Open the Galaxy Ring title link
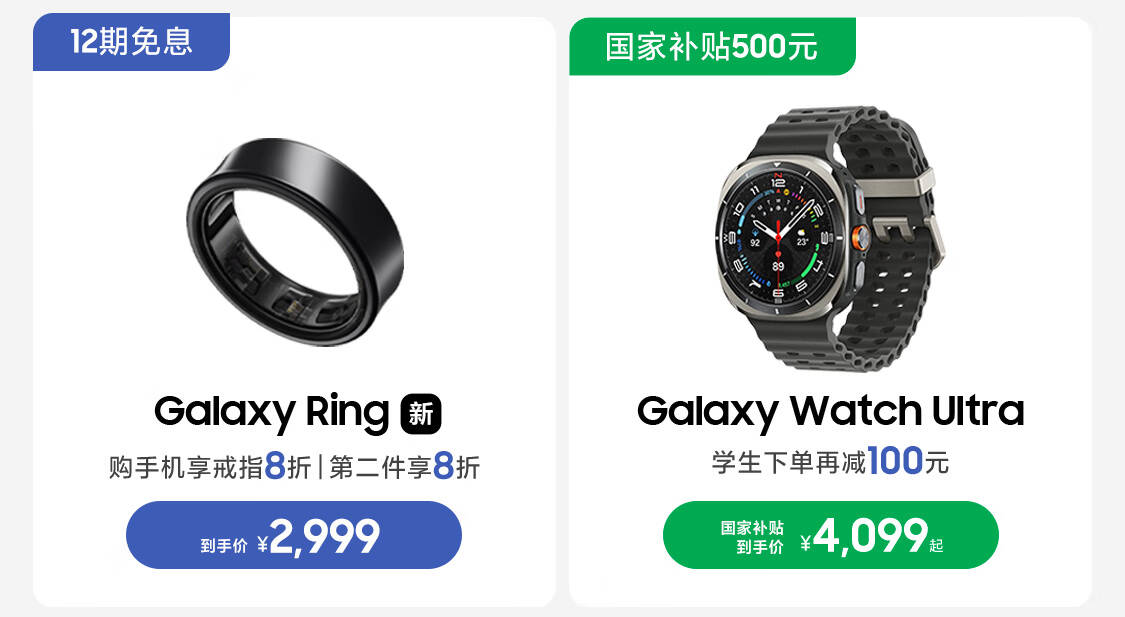Screen dimensions: 1125x617 coord(271,413)
